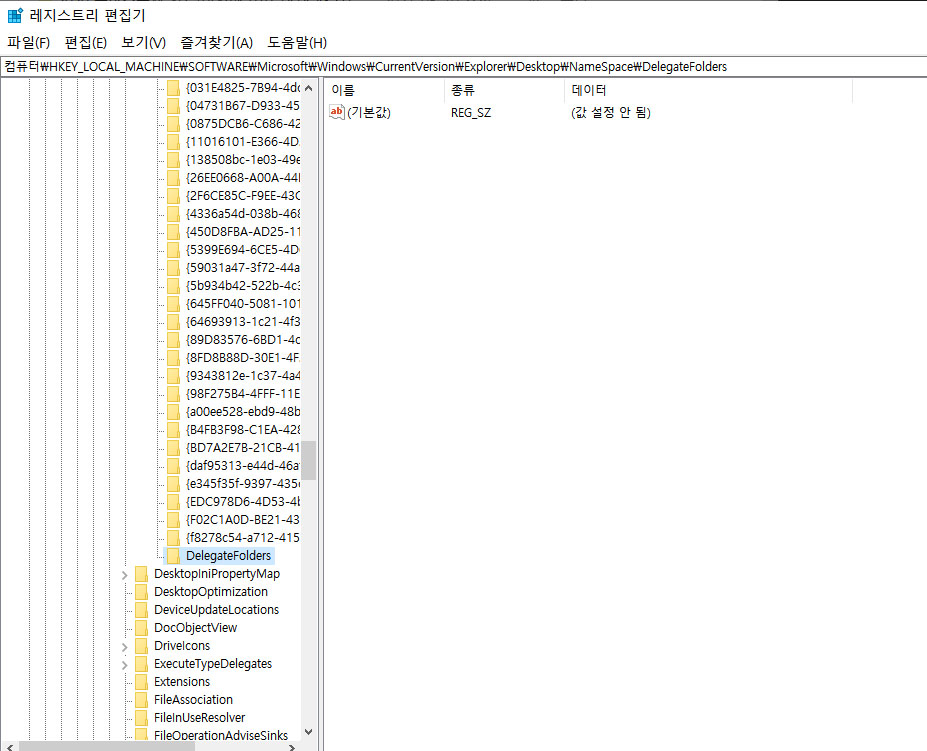
Task: Select the Extensions key
Action: (181, 681)
